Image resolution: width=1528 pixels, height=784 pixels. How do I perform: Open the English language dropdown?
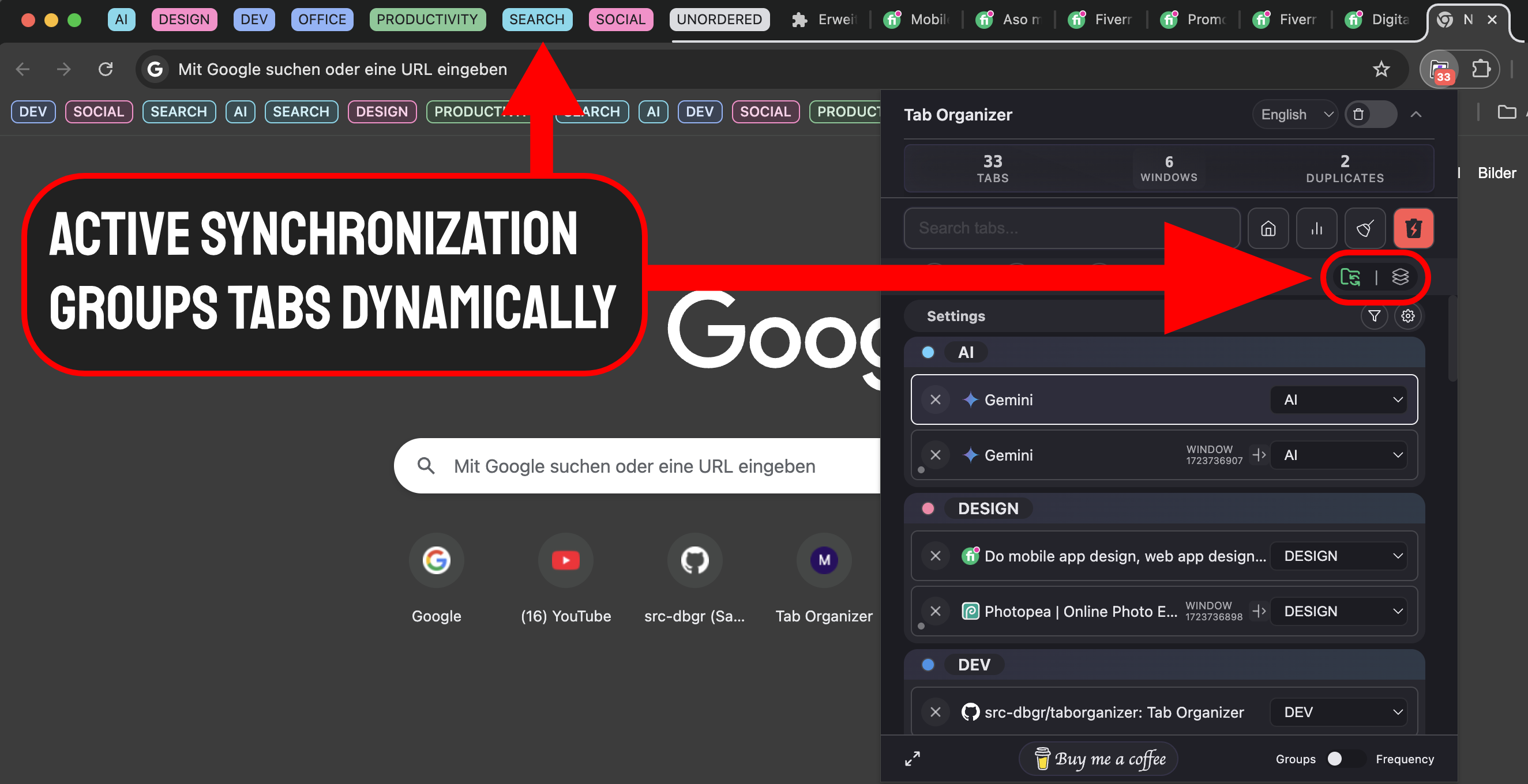coord(1294,114)
